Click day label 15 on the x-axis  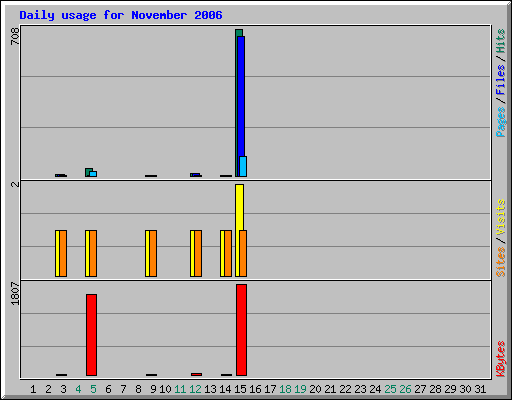(x=240, y=389)
